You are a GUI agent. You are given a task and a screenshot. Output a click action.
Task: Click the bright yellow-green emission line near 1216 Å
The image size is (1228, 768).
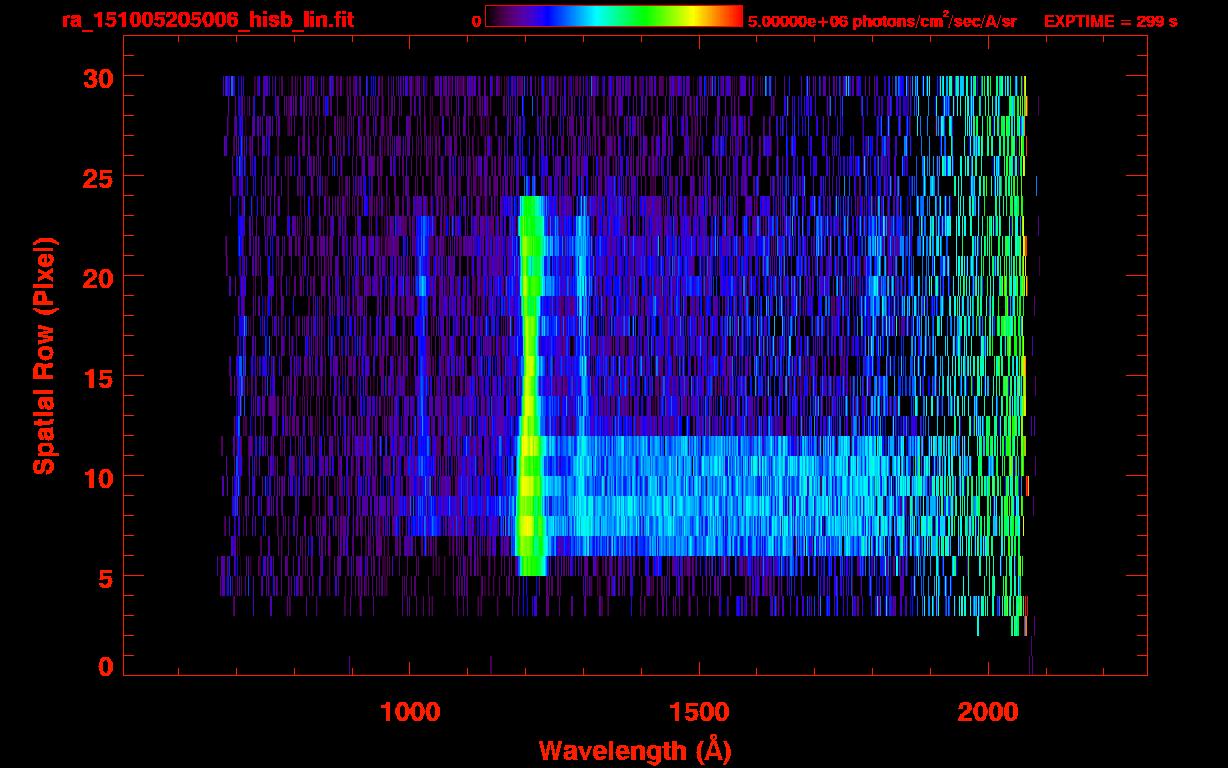pyautogui.click(x=531, y=385)
